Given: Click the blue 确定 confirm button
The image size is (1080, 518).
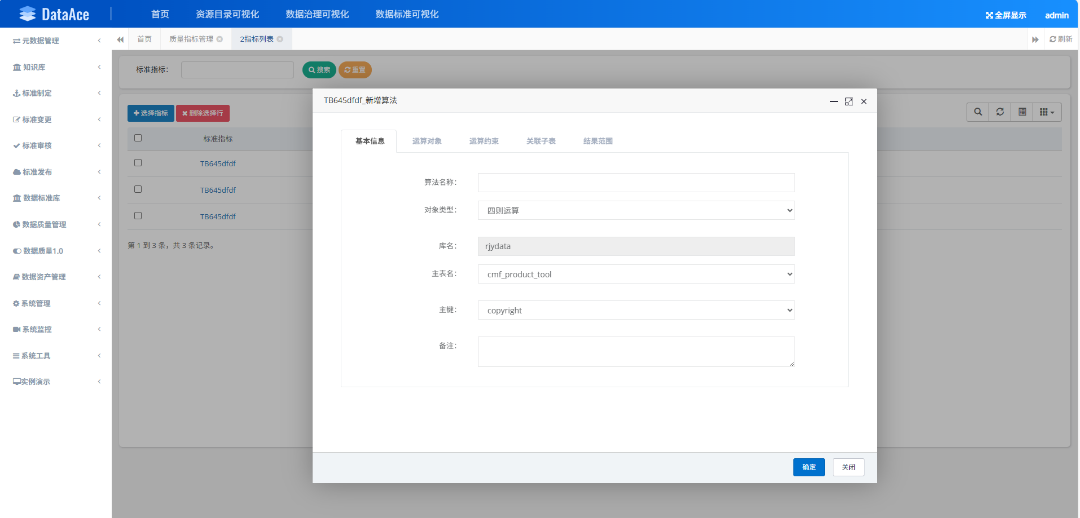Looking at the screenshot, I should [809, 467].
